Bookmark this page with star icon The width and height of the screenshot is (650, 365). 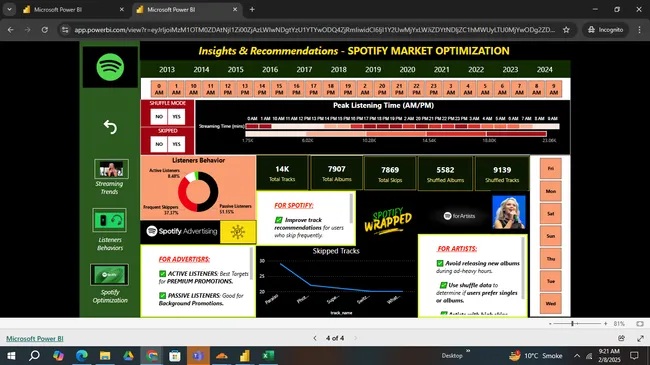566,29
